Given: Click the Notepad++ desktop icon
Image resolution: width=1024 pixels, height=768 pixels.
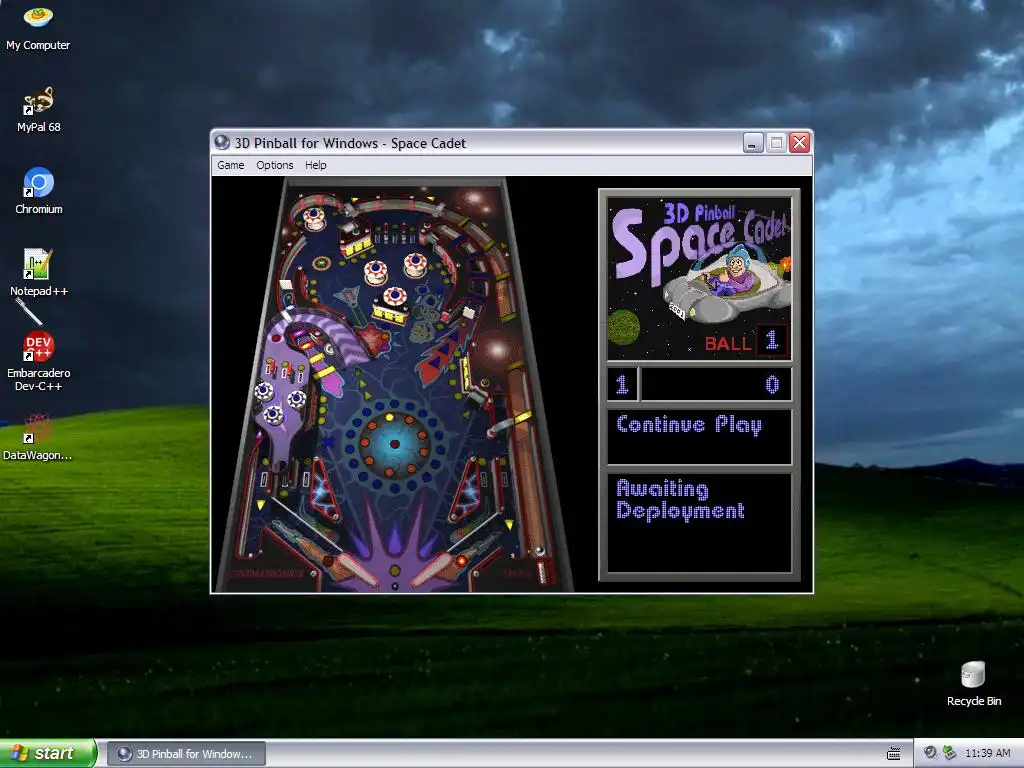Looking at the screenshot, I should pyautogui.click(x=39, y=273).
